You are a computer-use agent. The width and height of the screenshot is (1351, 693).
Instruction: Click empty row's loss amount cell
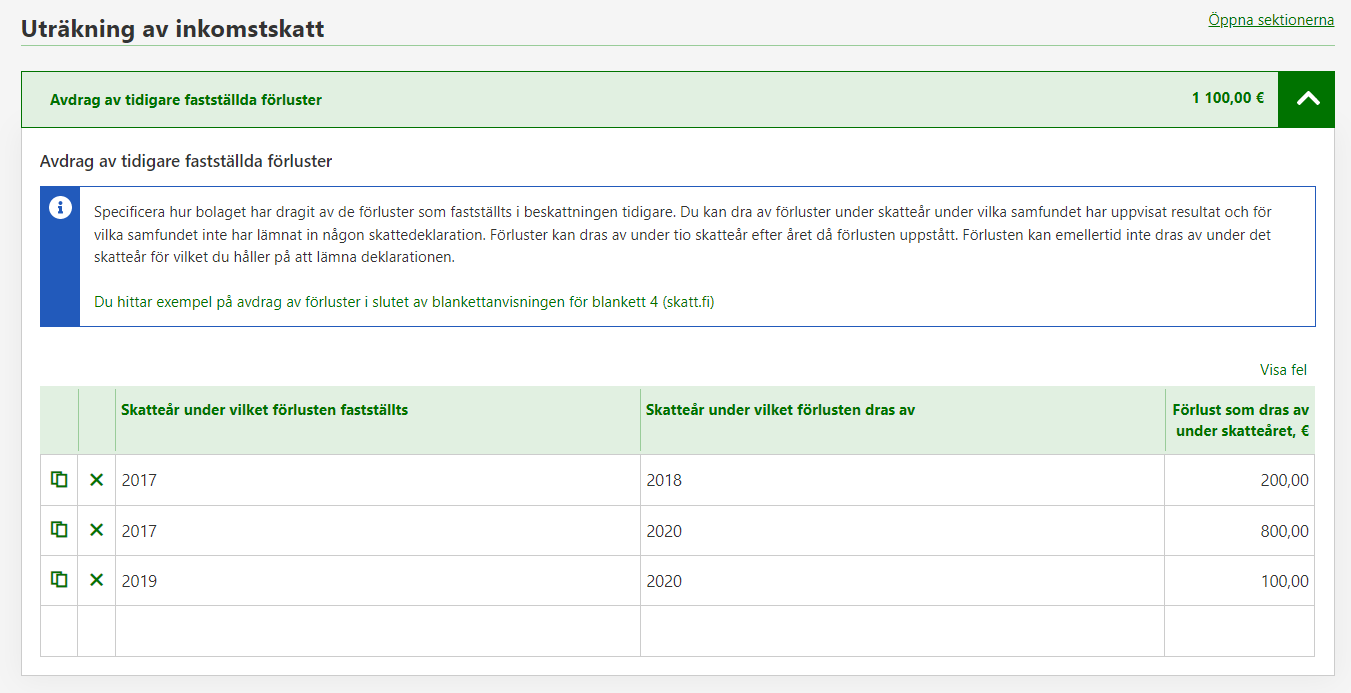1239,631
